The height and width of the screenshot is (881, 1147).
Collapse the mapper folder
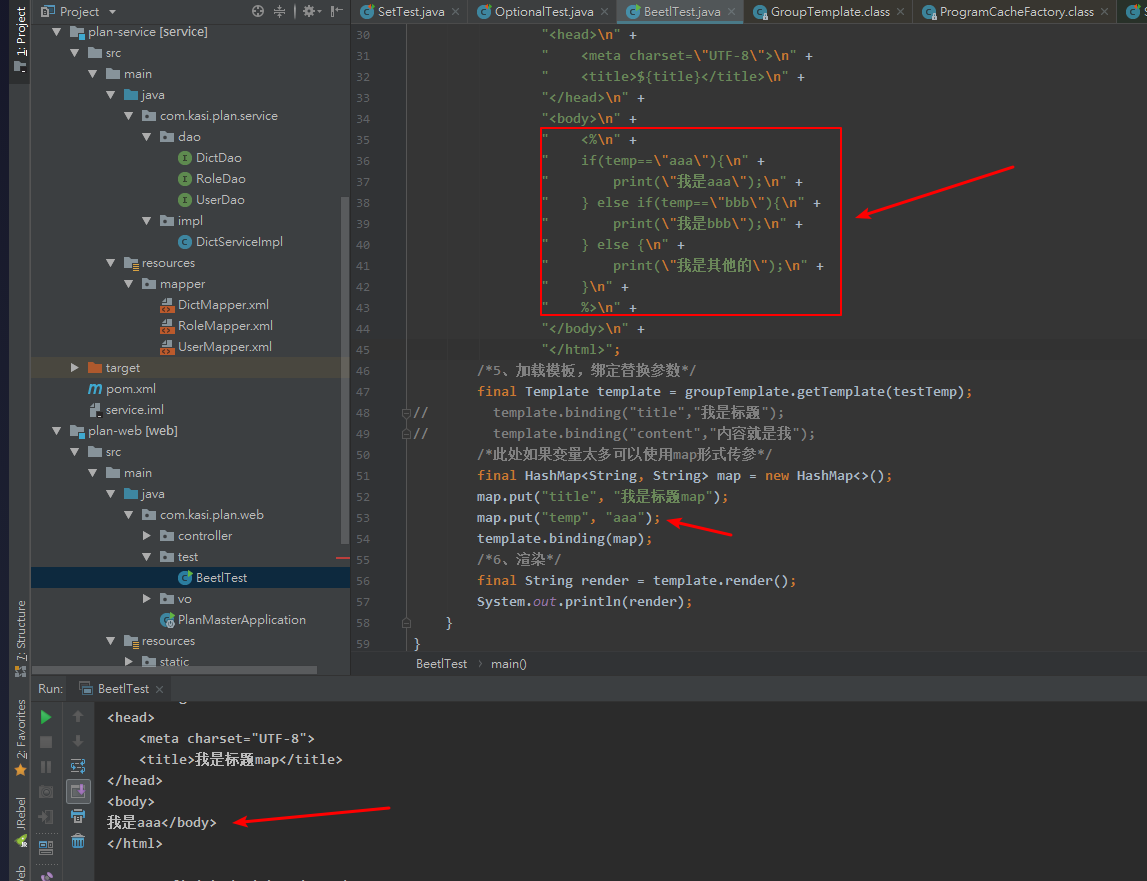click(x=129, y=284)
